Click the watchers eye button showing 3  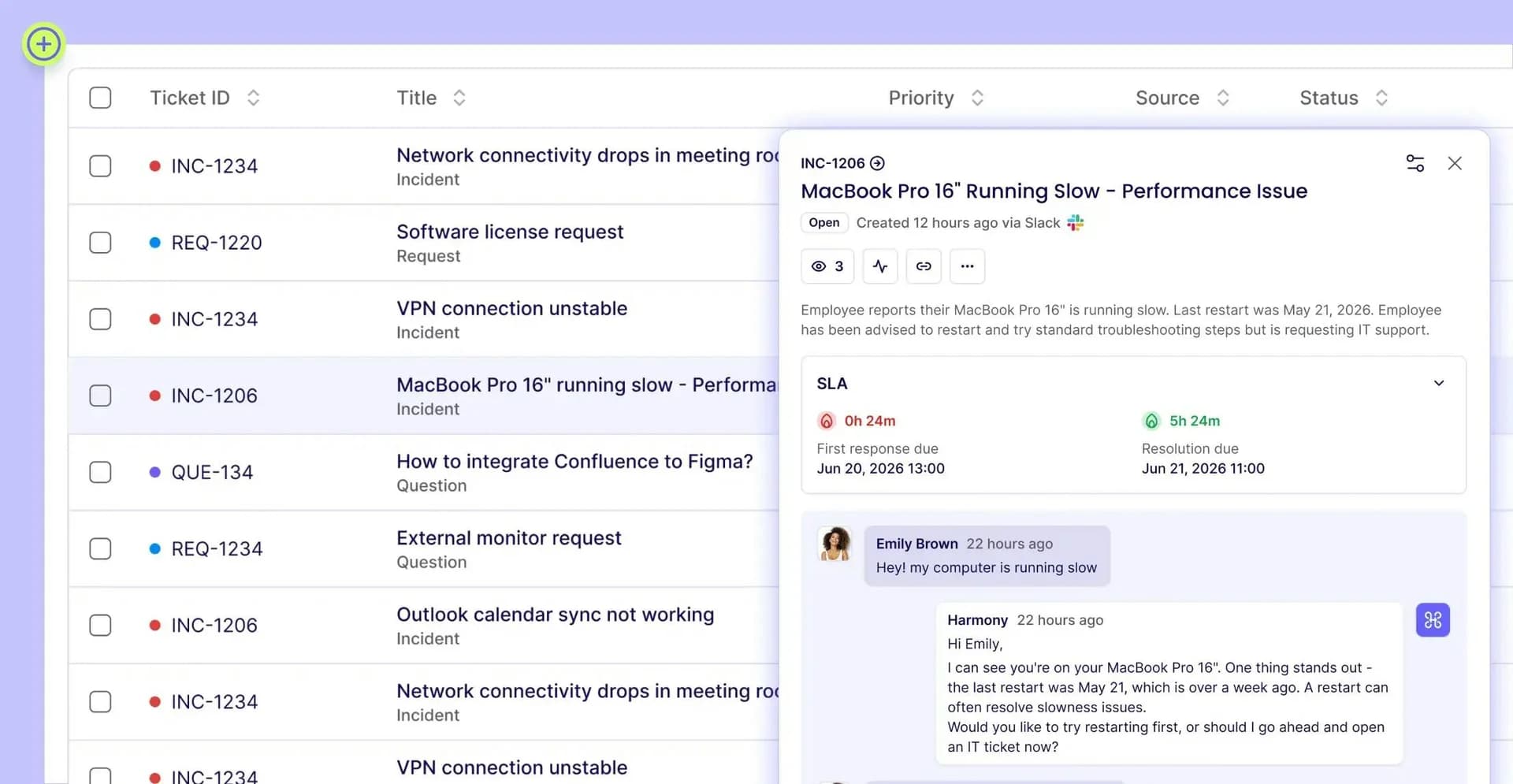coord(827,266)
